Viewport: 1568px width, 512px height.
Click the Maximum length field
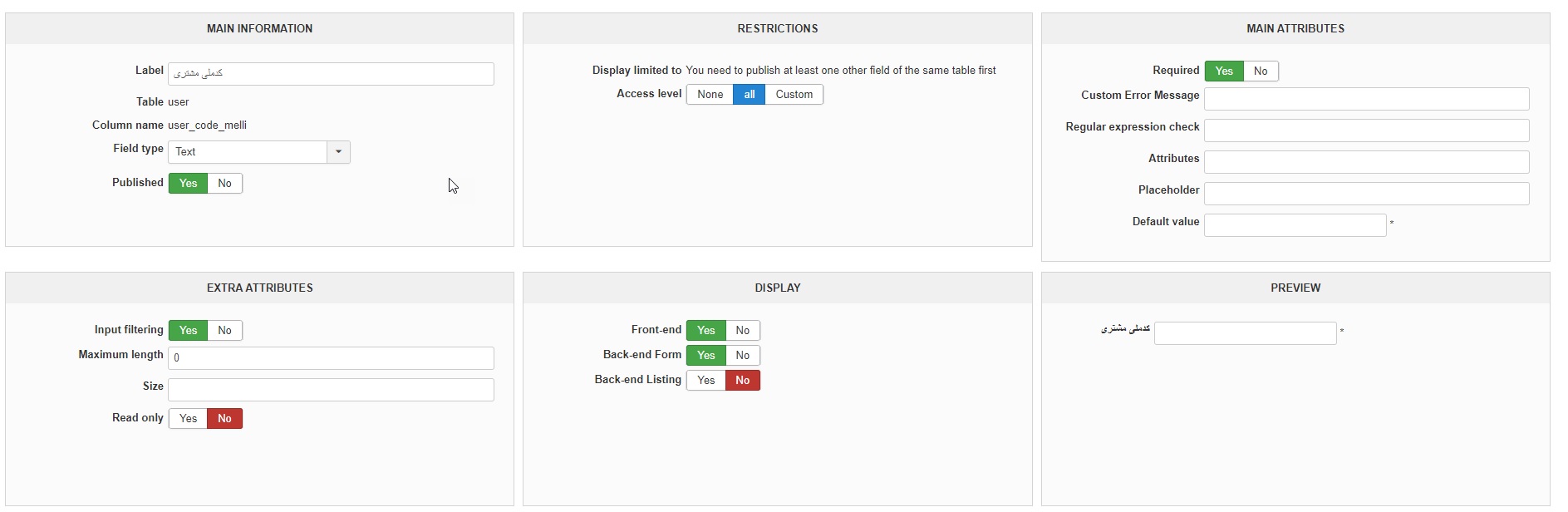tap(331, 358)
